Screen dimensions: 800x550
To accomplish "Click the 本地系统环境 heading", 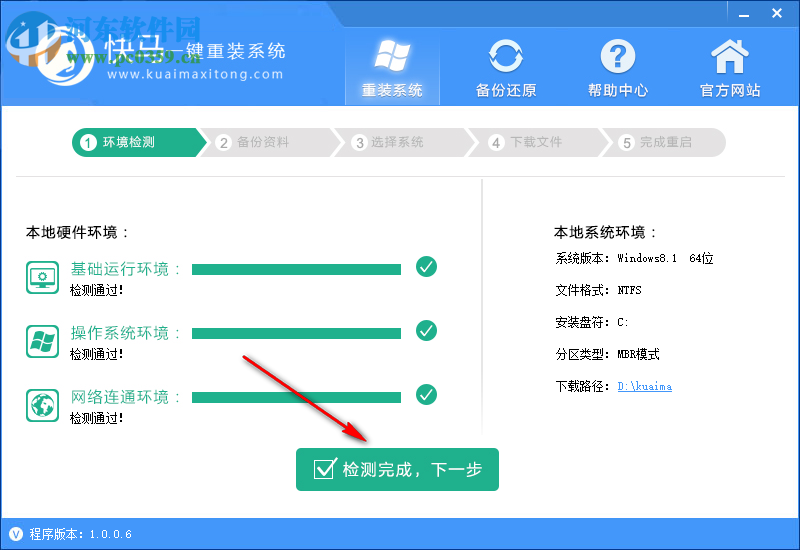I will [x=605, y=233].
